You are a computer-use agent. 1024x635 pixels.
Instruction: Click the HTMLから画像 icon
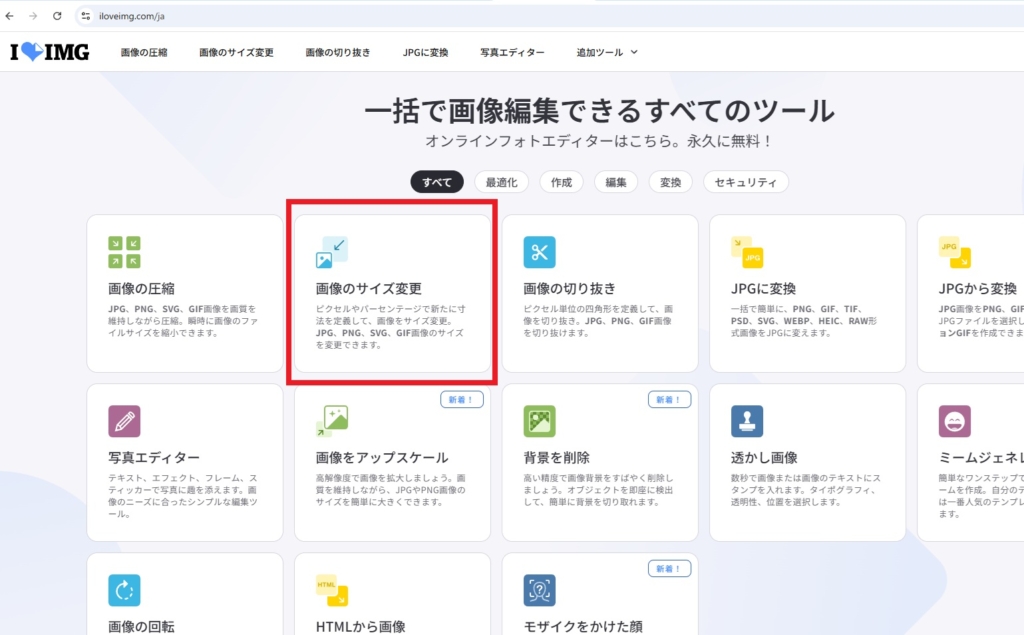(332, 590)
